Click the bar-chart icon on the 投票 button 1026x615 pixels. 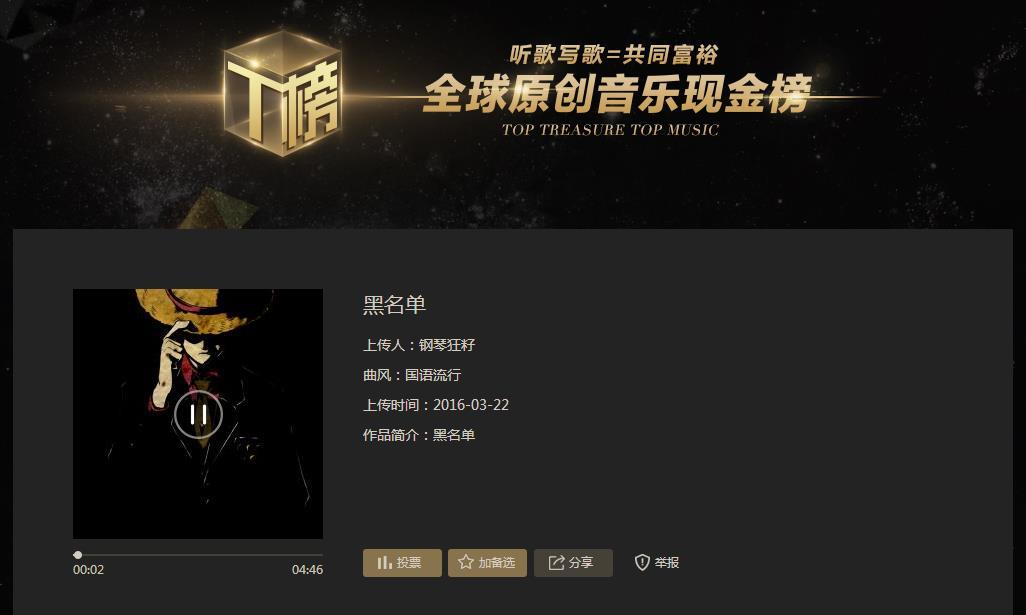point(385,563)
